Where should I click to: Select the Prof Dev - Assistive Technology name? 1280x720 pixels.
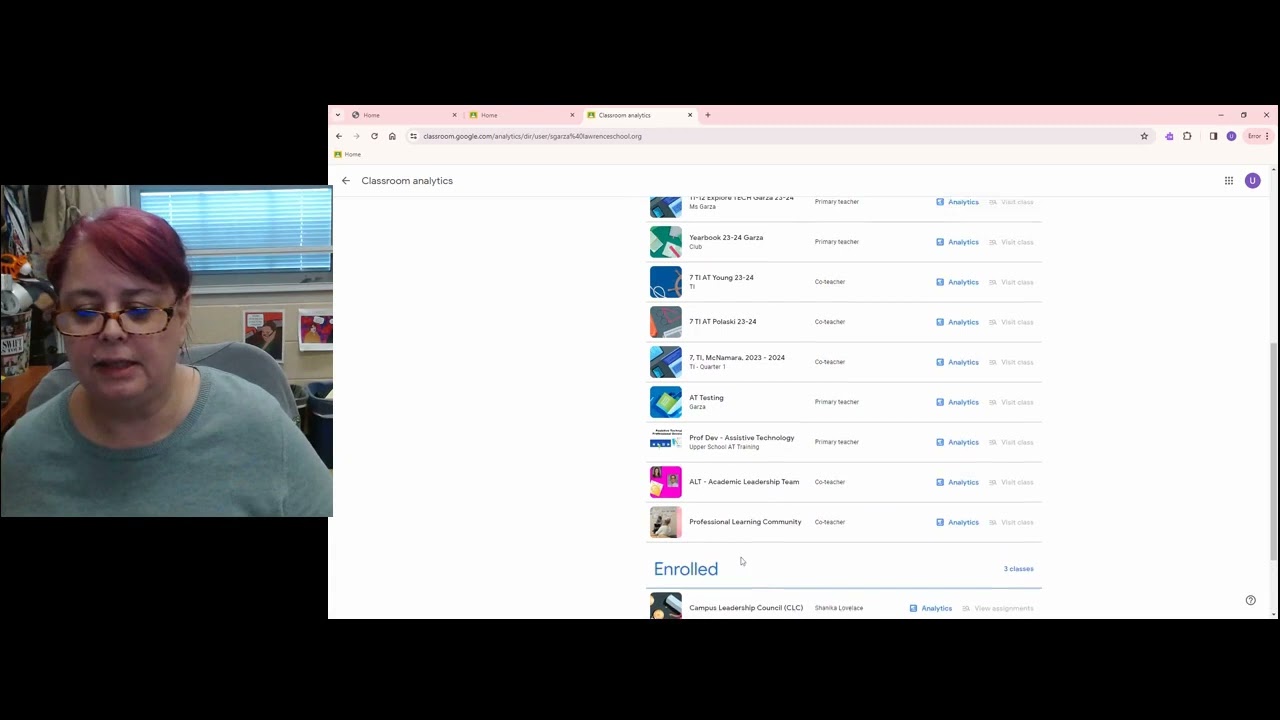click(x=742, y=438)
